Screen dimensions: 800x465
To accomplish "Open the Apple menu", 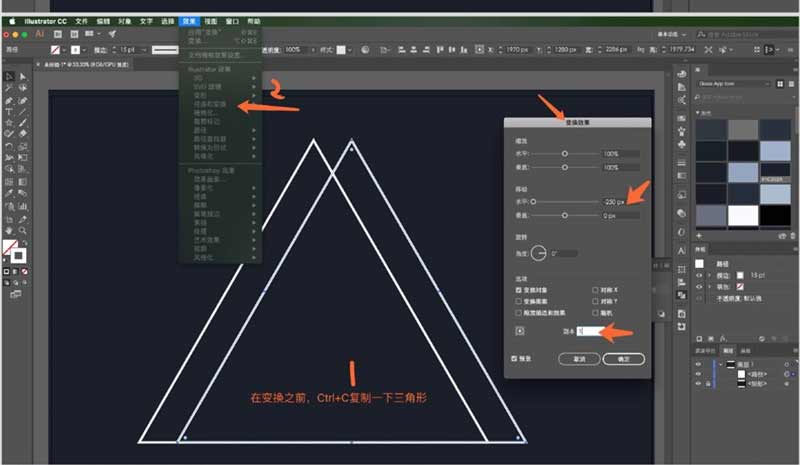I will coord(11,21).
